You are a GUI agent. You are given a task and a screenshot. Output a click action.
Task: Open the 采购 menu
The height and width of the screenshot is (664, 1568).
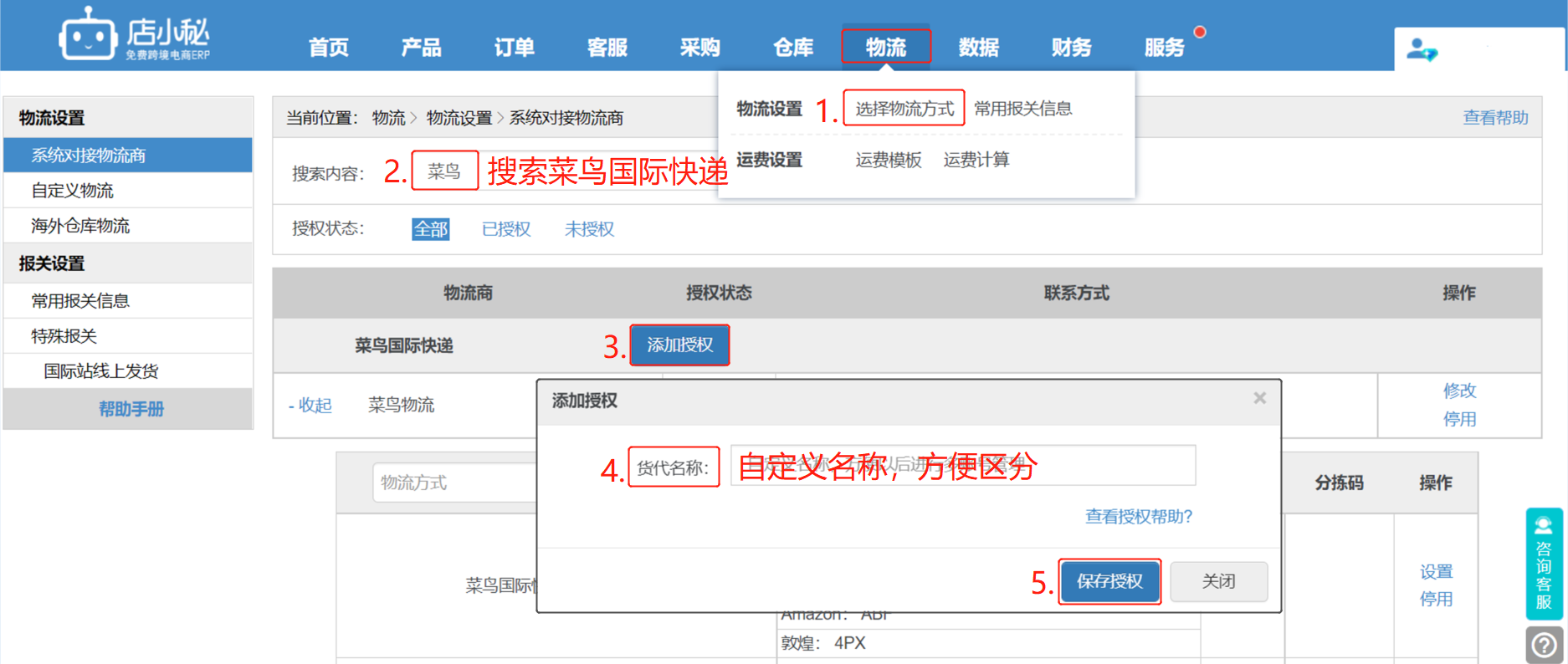[x=700, y=48]
